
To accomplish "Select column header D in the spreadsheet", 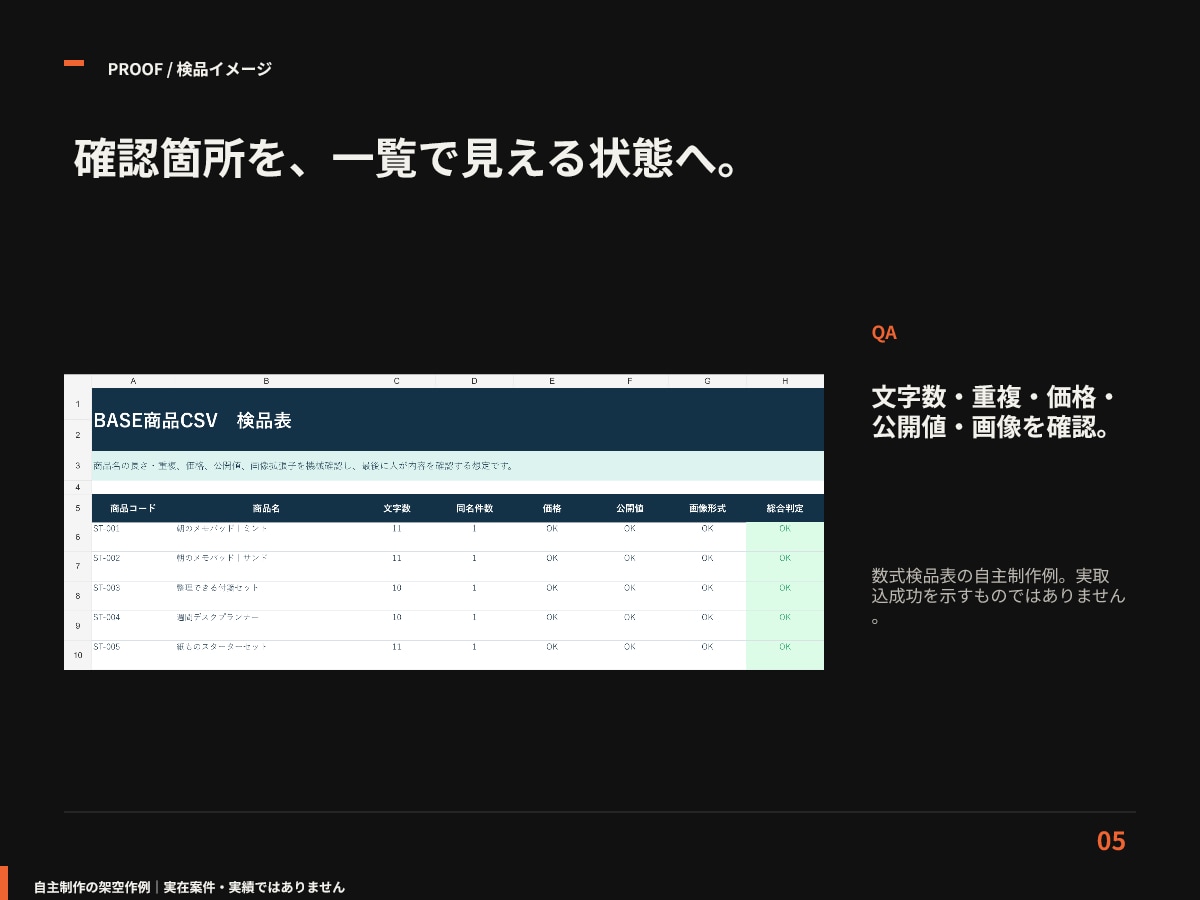I will [474, 381].
